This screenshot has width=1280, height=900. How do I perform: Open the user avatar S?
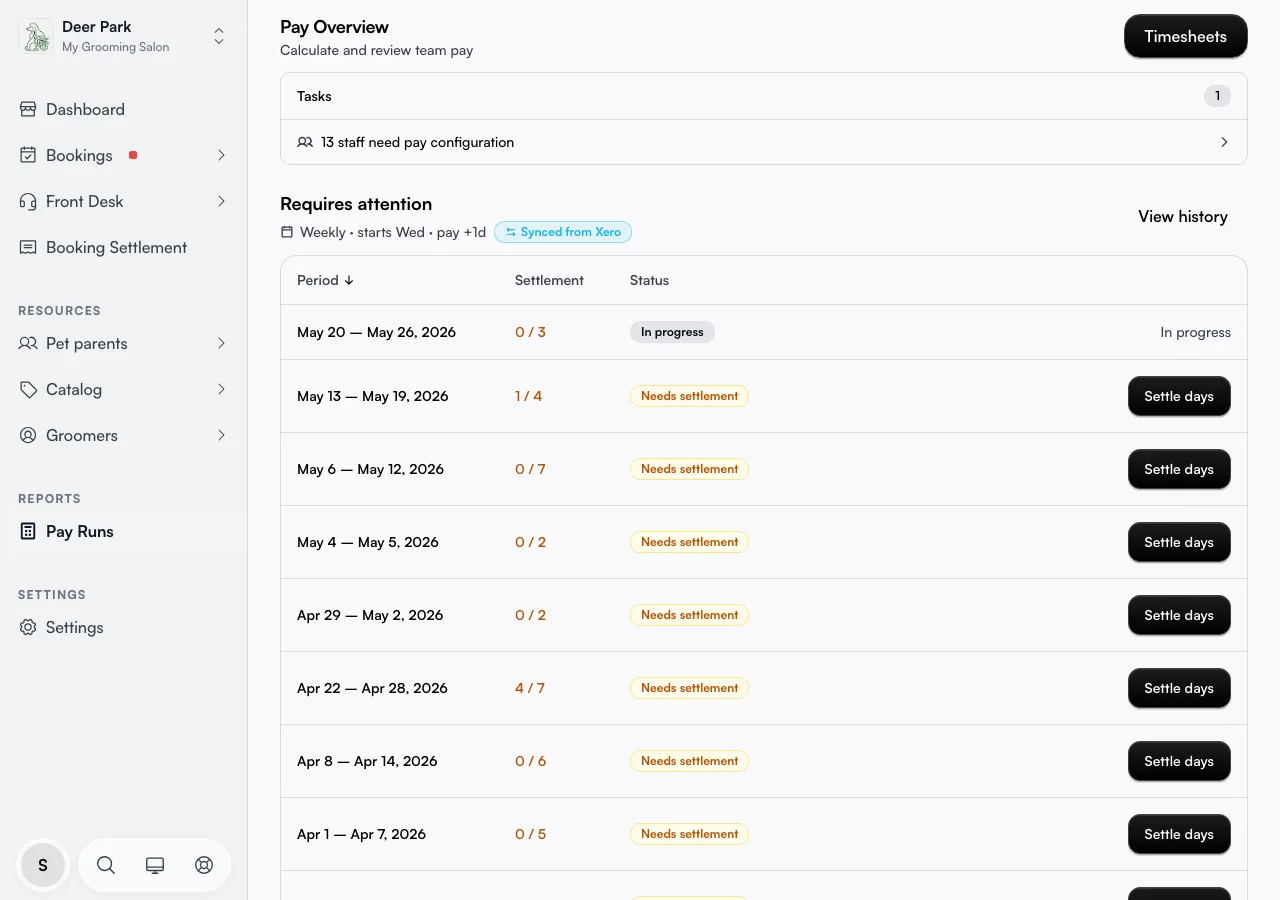tap(43, 865)
